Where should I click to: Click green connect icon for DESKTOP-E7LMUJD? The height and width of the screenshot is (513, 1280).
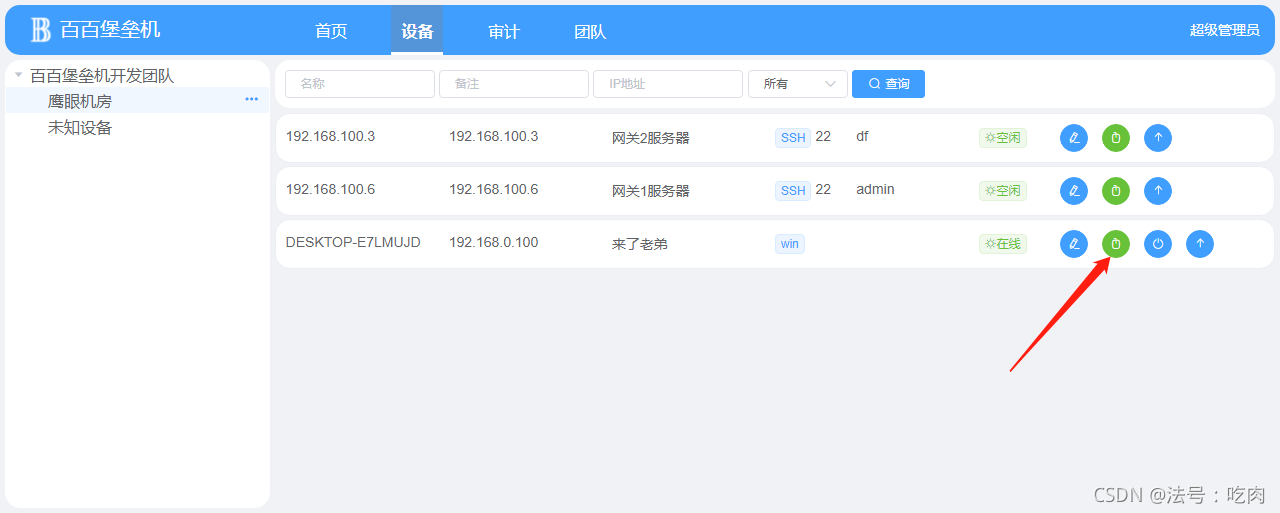click(x=1116, y=244)
